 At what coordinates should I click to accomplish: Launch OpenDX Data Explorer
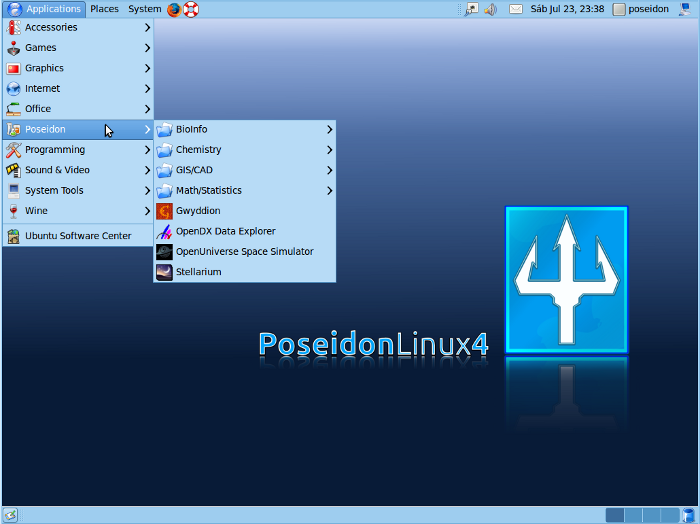click(x=225, y=231)
